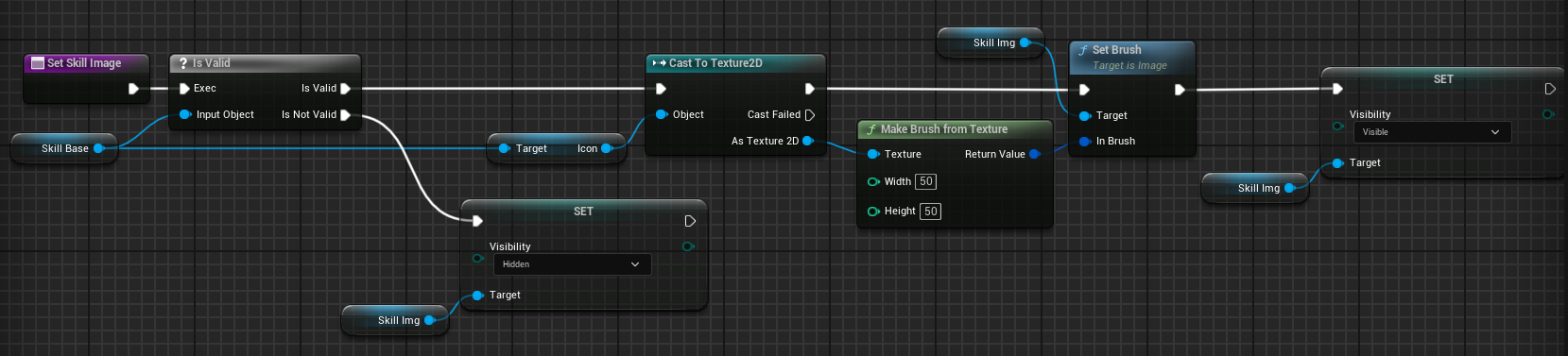Click the output pin of Skill Img near Set Brush
Viewport: 1568px width, 356px height.
point(1025,42)
